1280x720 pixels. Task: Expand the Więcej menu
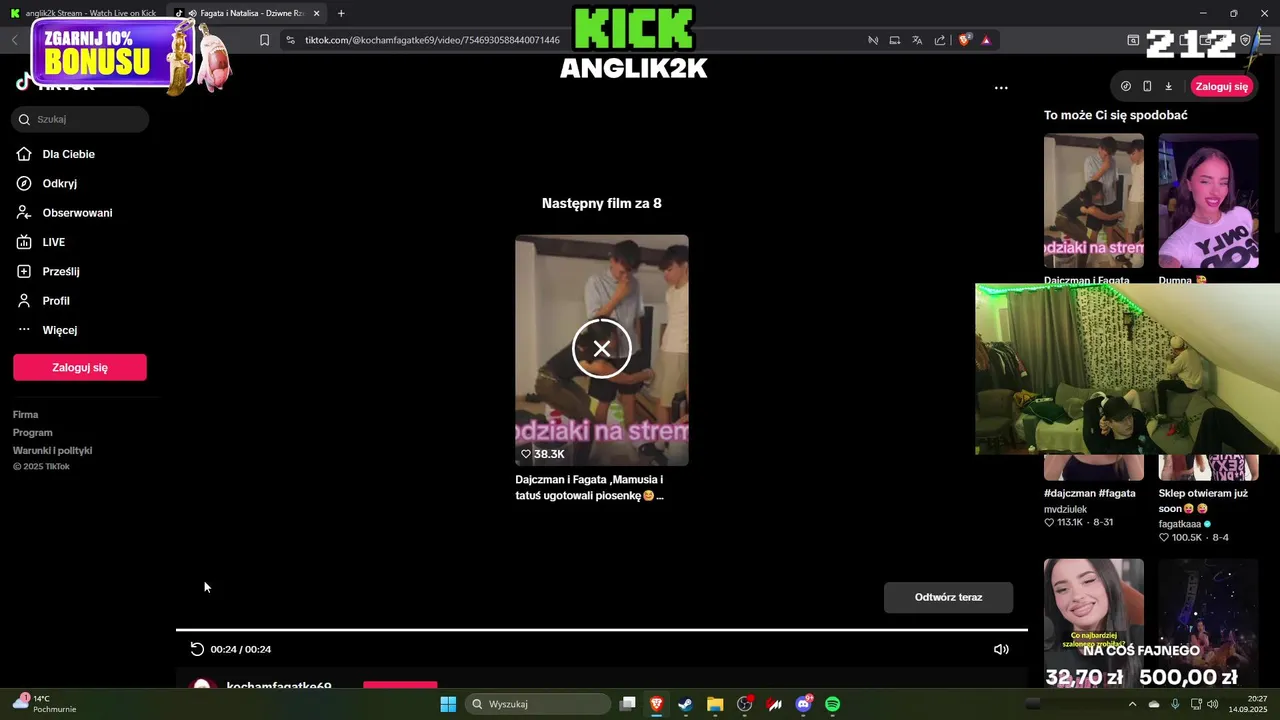coord(60,330)
